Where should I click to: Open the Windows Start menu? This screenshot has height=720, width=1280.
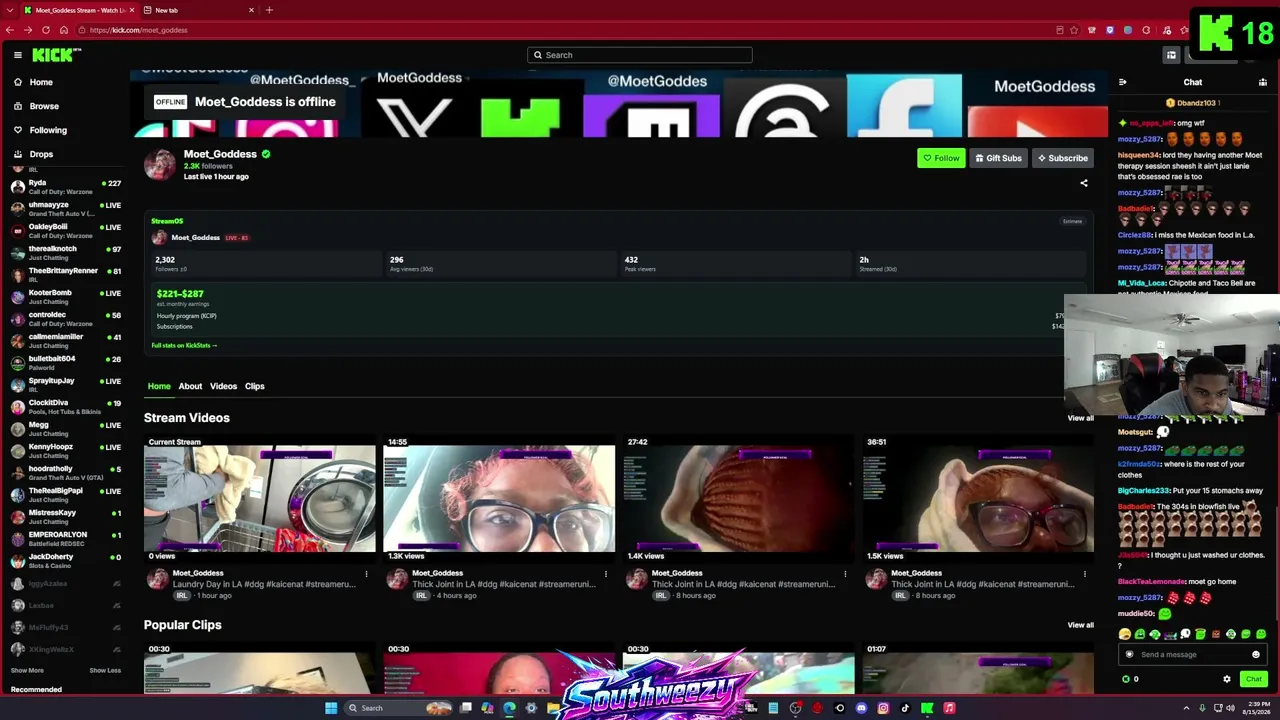tap(331, 708)
